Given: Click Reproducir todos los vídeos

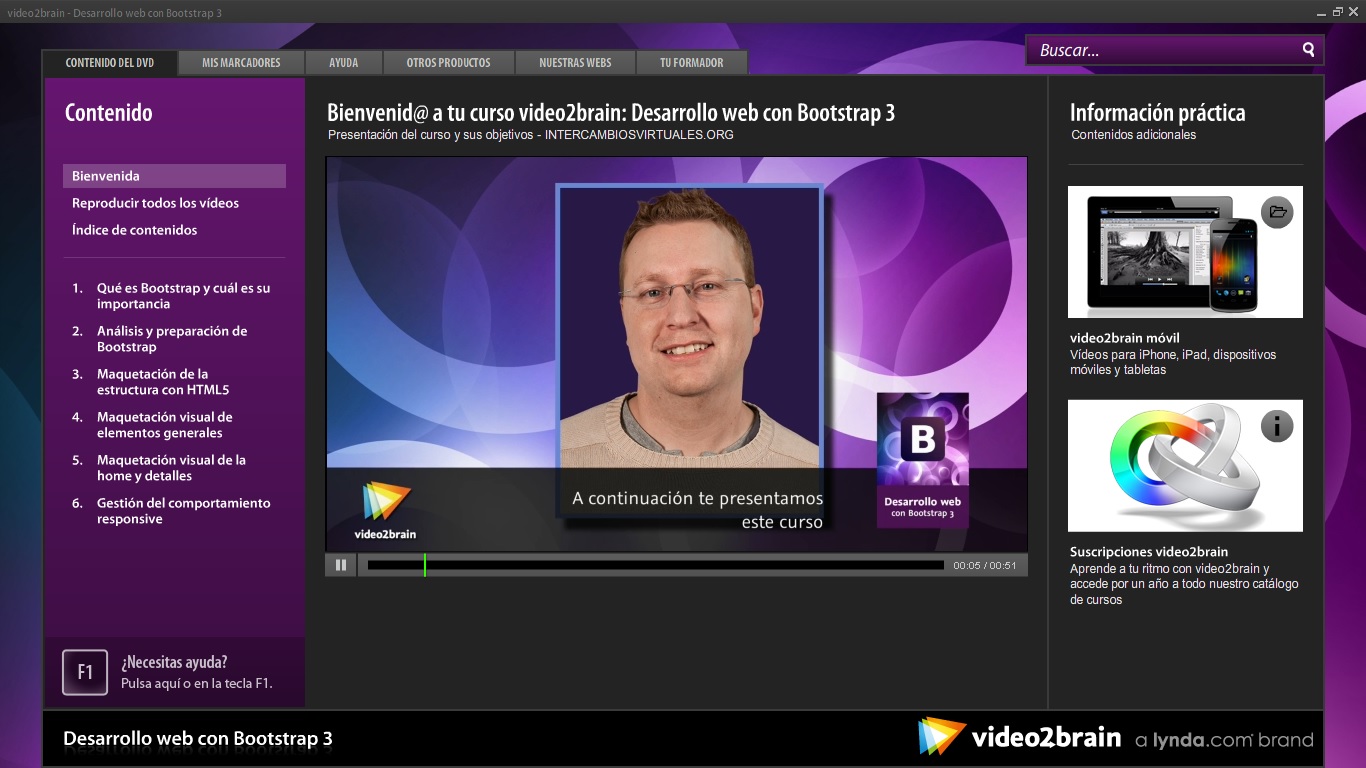Looking at the screenshot, I should pos(155,203).
